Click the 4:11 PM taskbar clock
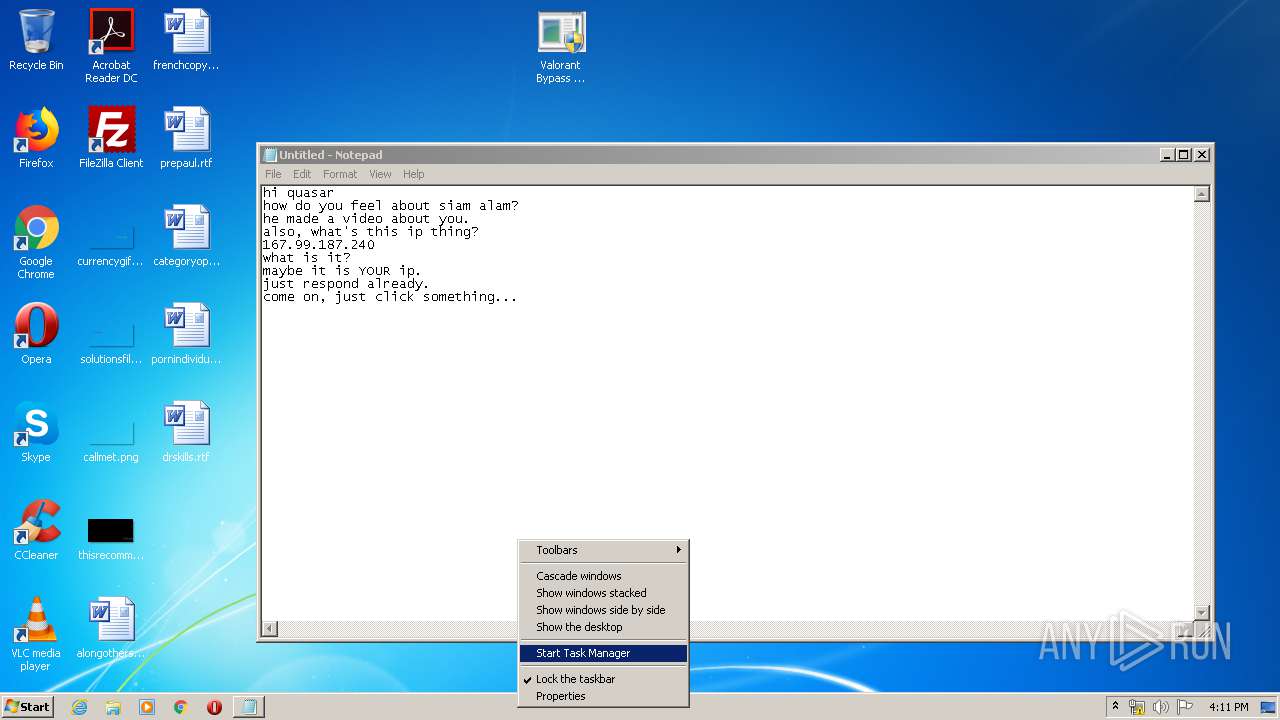The image size is (1280, 720). pyautogui.click(x=1228, y=707)
